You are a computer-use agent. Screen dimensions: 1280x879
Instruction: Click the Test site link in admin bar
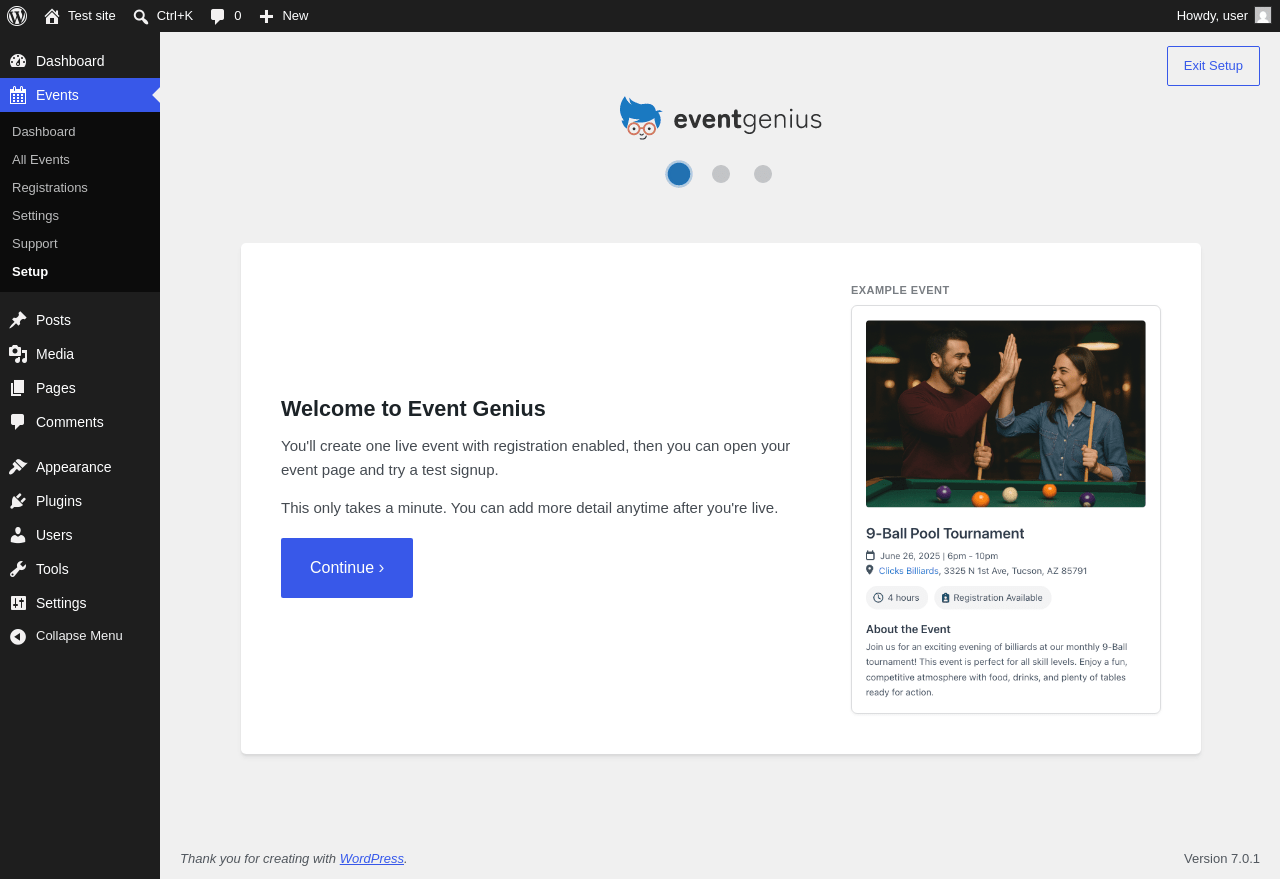coord(80,16)
